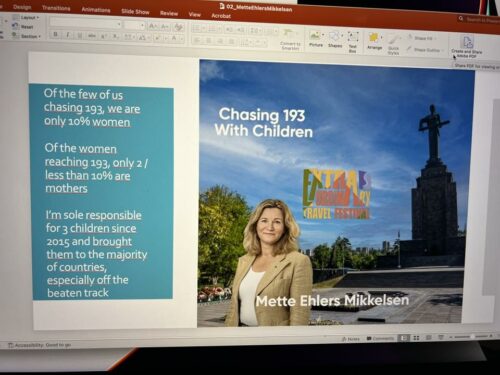Toggle the Notes pane in status bar
The height and width of the screenshot is (375, 500).
click(x=351, y=339)
